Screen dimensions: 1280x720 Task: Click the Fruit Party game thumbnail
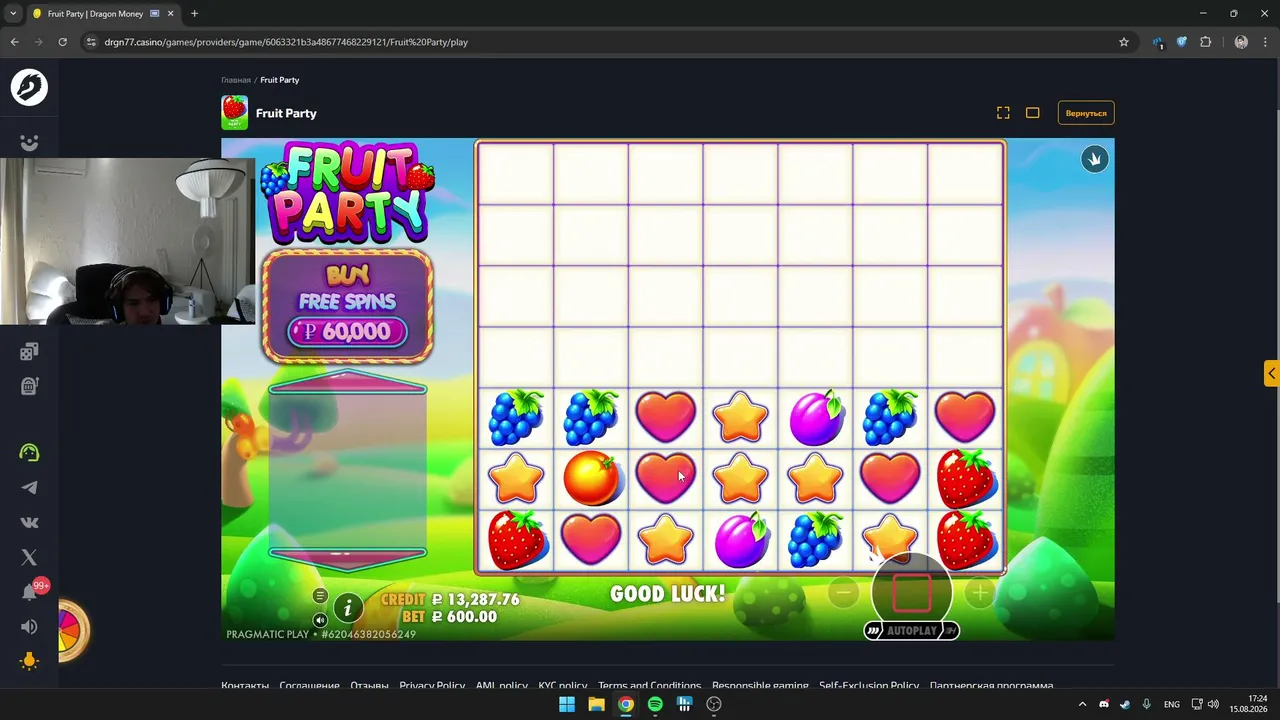234,113
